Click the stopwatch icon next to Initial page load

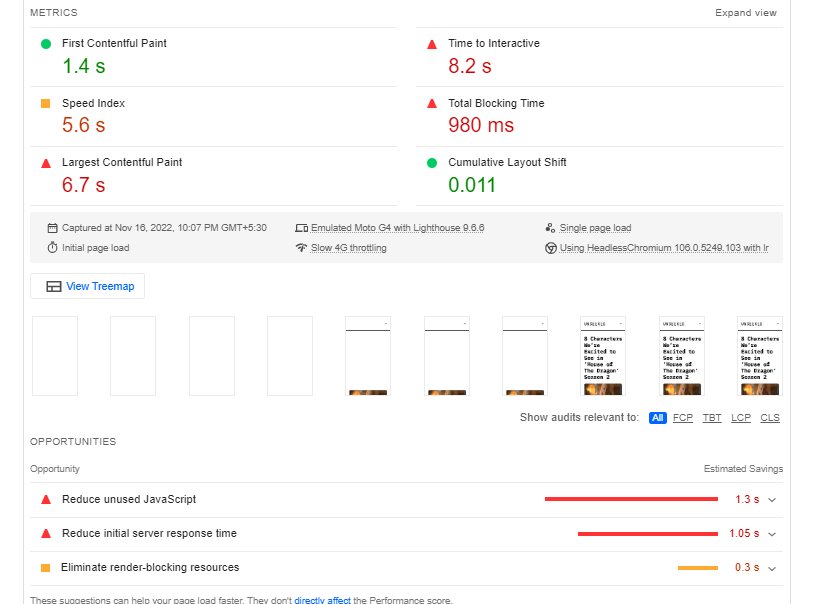(52, 248)
